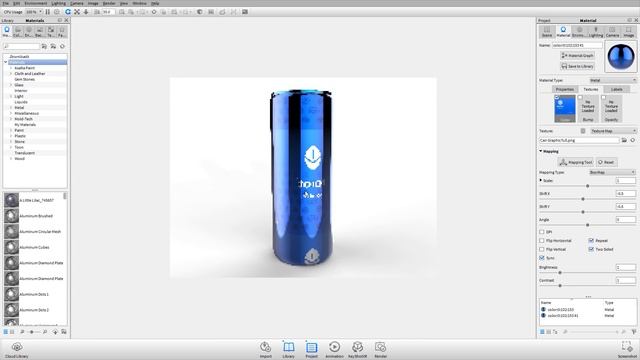Open the Environment menu

[x=36, y=3]
